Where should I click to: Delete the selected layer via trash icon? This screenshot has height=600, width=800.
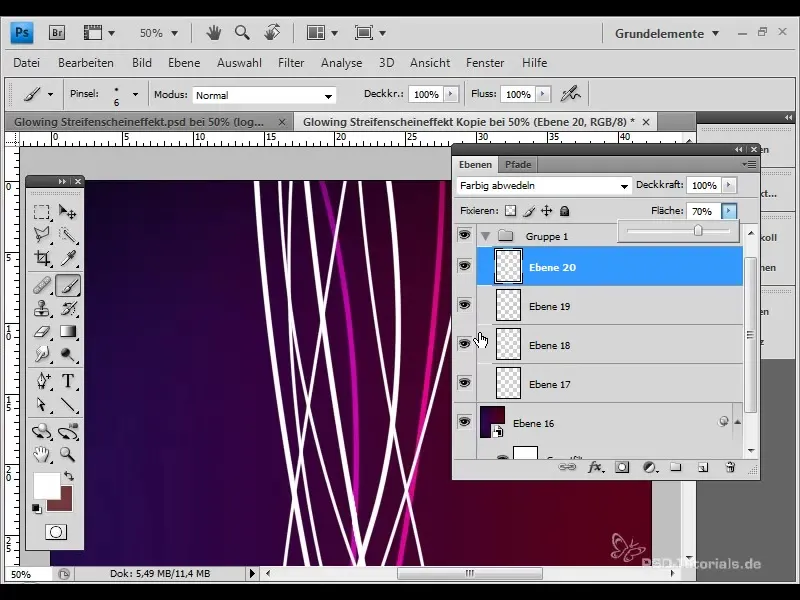(x=730, y=467)
